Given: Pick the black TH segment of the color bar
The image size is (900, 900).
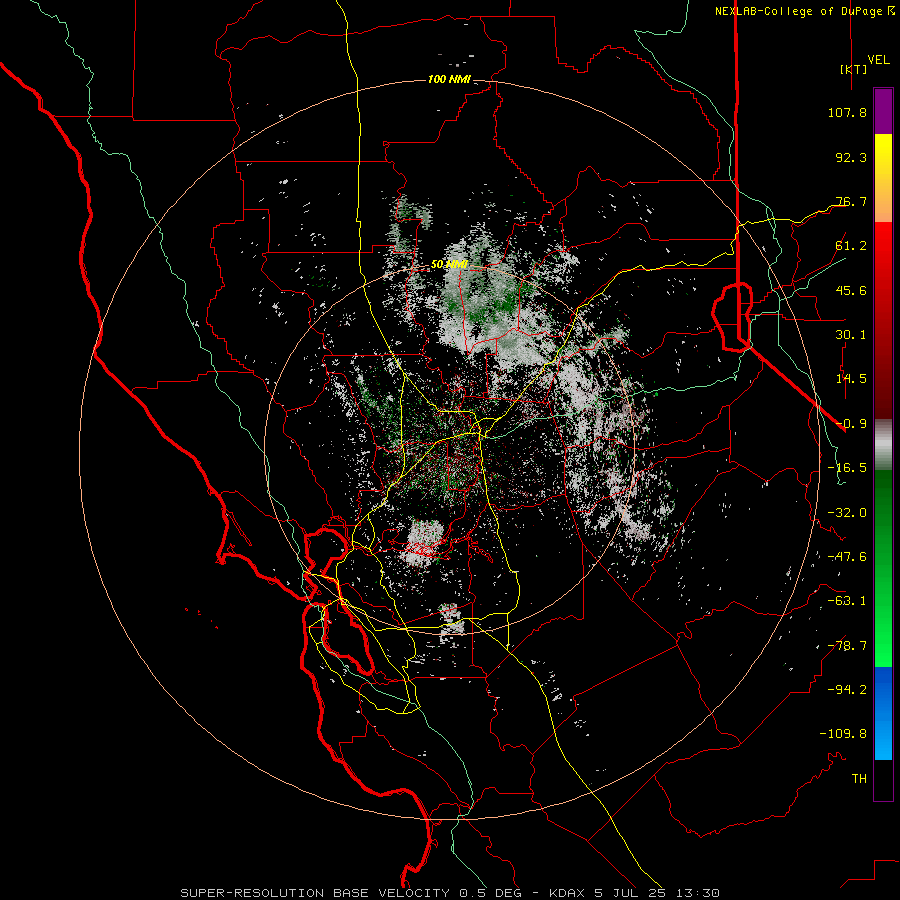Looking at the screenshot, I should [883, 779].
